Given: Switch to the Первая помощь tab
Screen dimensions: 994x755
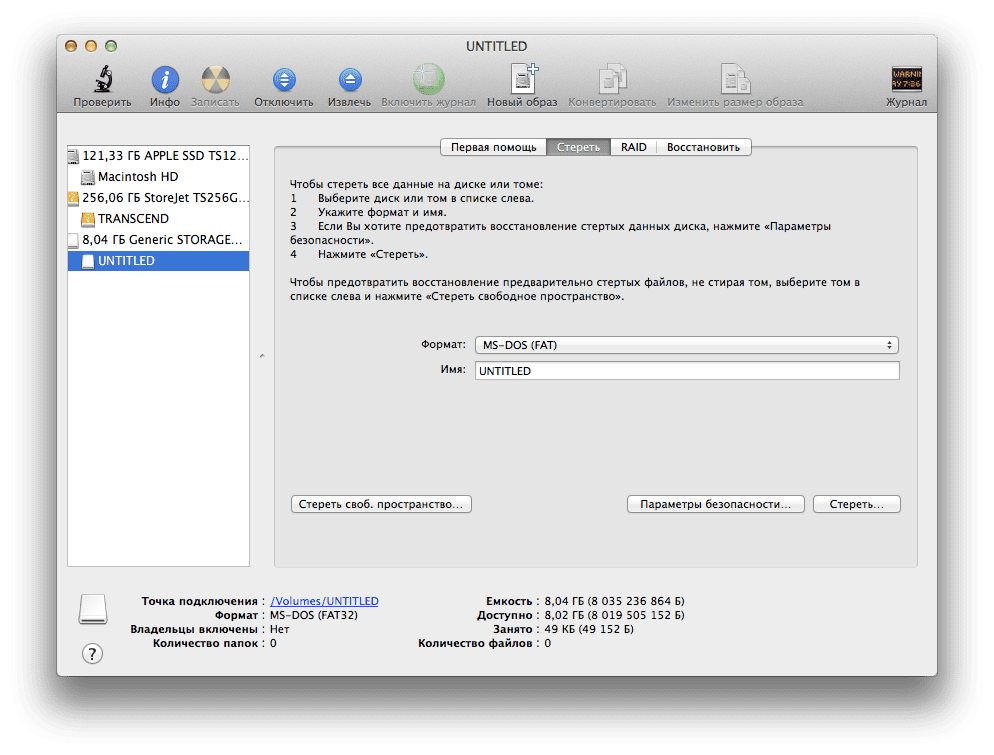Looking at the screenshot, I should (493, 147).
